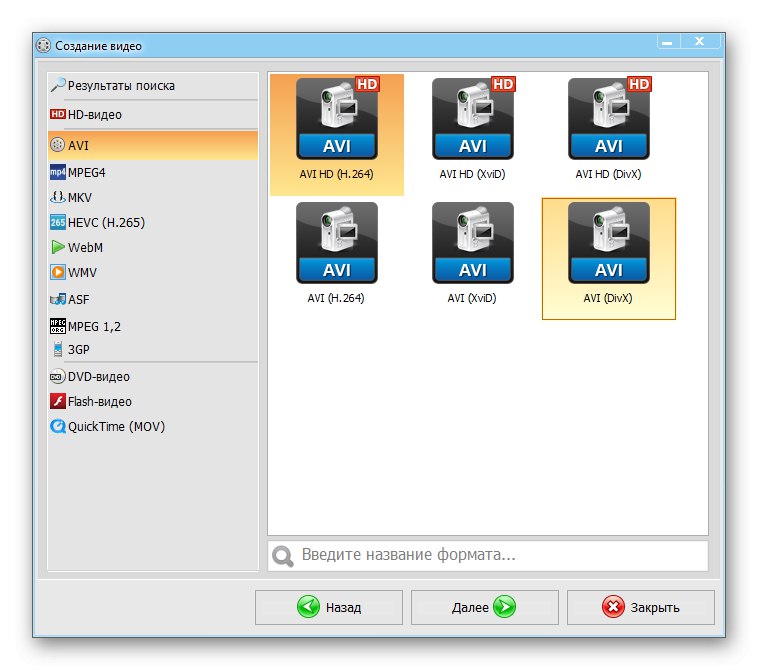
Task: Click the QuickTime logo icon
Action: (58, 426)
